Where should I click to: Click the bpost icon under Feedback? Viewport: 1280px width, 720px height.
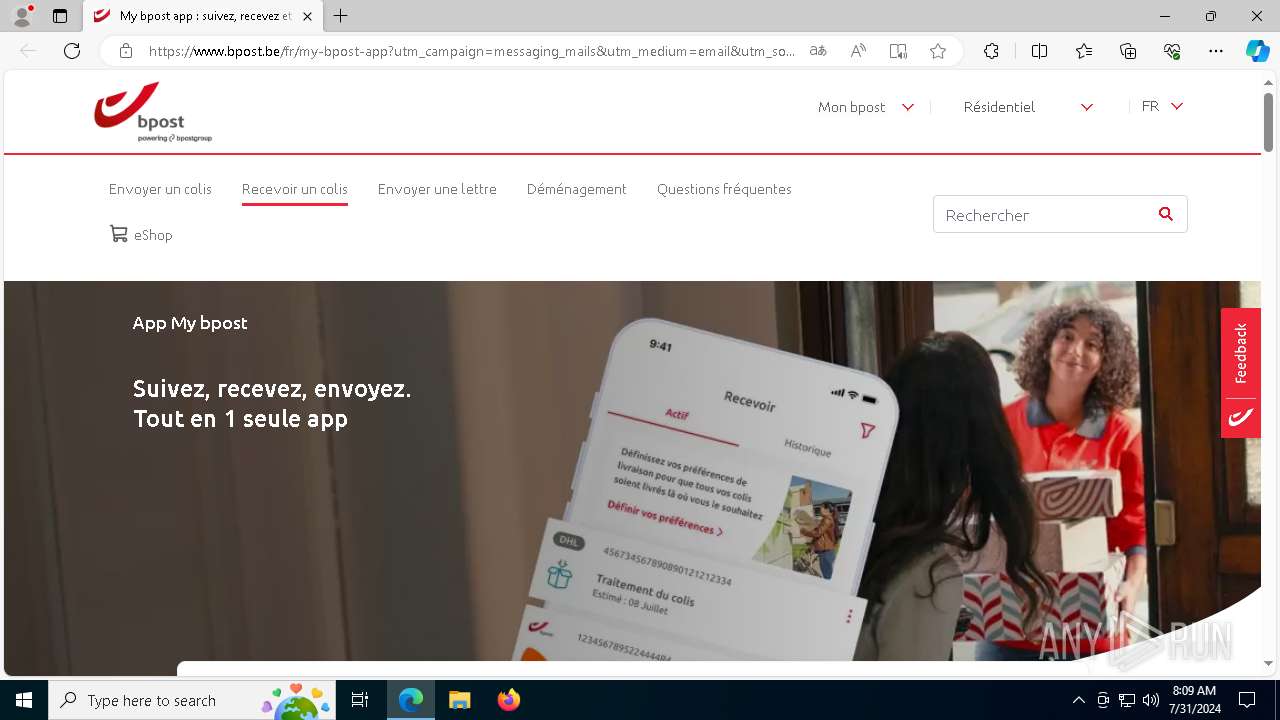point(1241,418)
